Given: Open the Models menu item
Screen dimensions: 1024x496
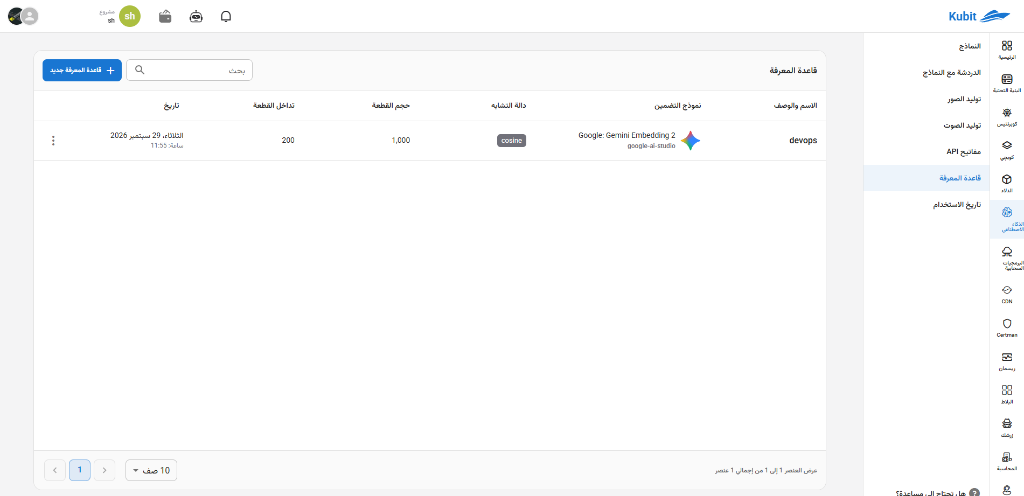Looking at the screenshot, I should pos(928,47).
